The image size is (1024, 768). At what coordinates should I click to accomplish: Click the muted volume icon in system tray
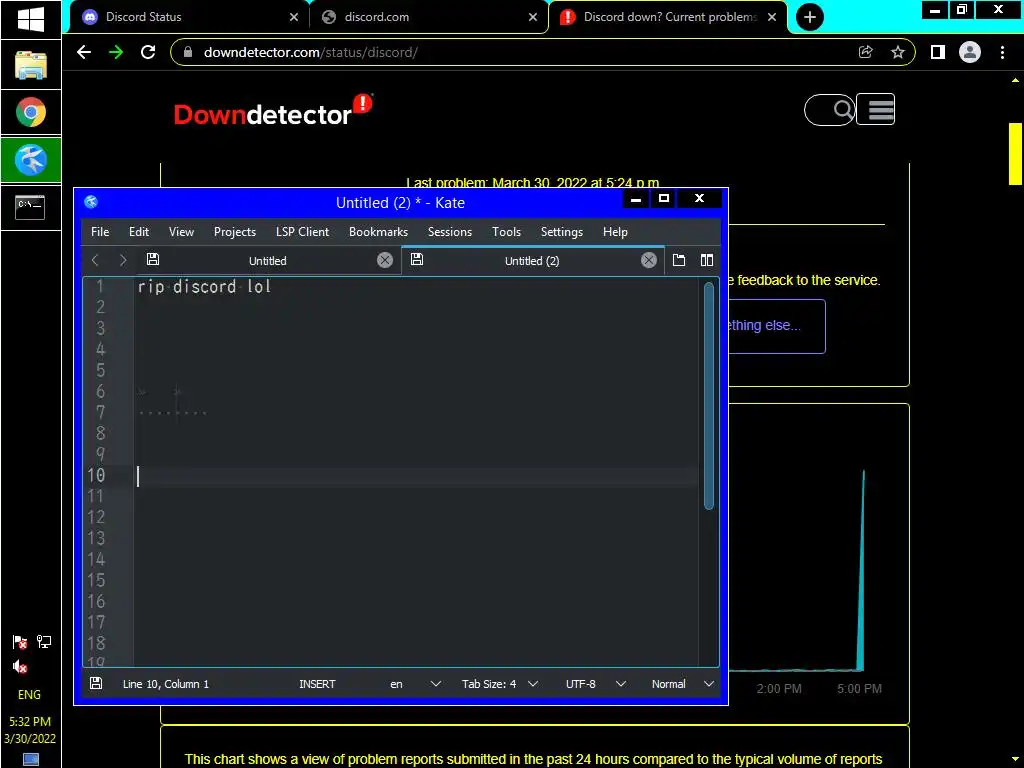click(20, 667)
